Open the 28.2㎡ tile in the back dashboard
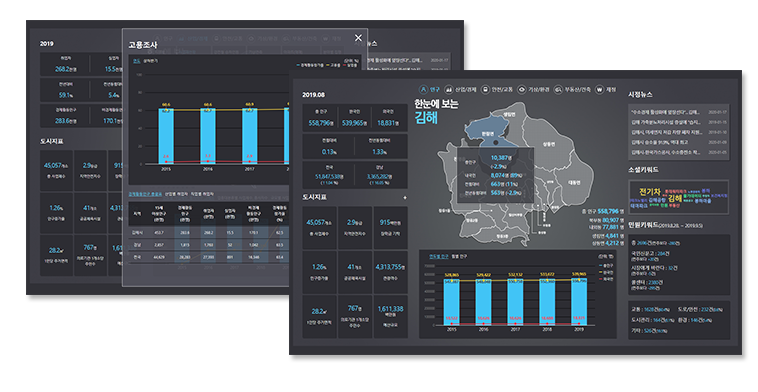 coord(56,256)
